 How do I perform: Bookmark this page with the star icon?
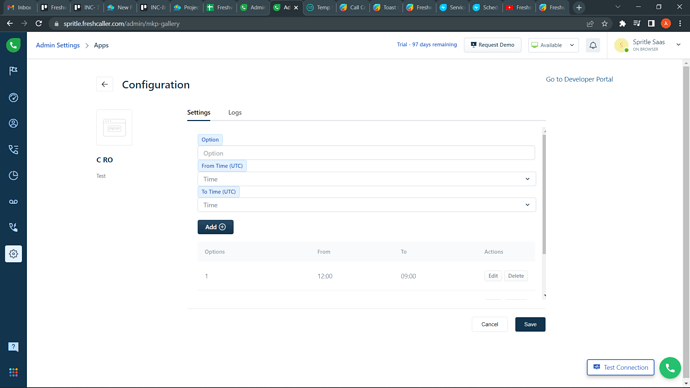coord(605,24)
